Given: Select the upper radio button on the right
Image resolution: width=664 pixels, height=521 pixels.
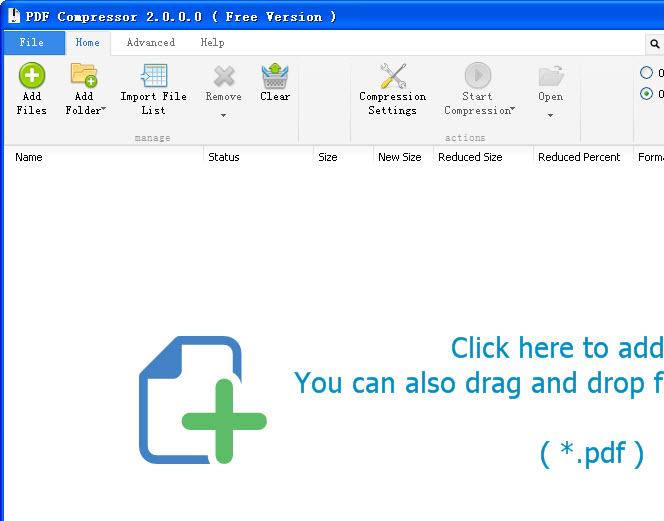Looking at the screenshot, I should 646,73.
